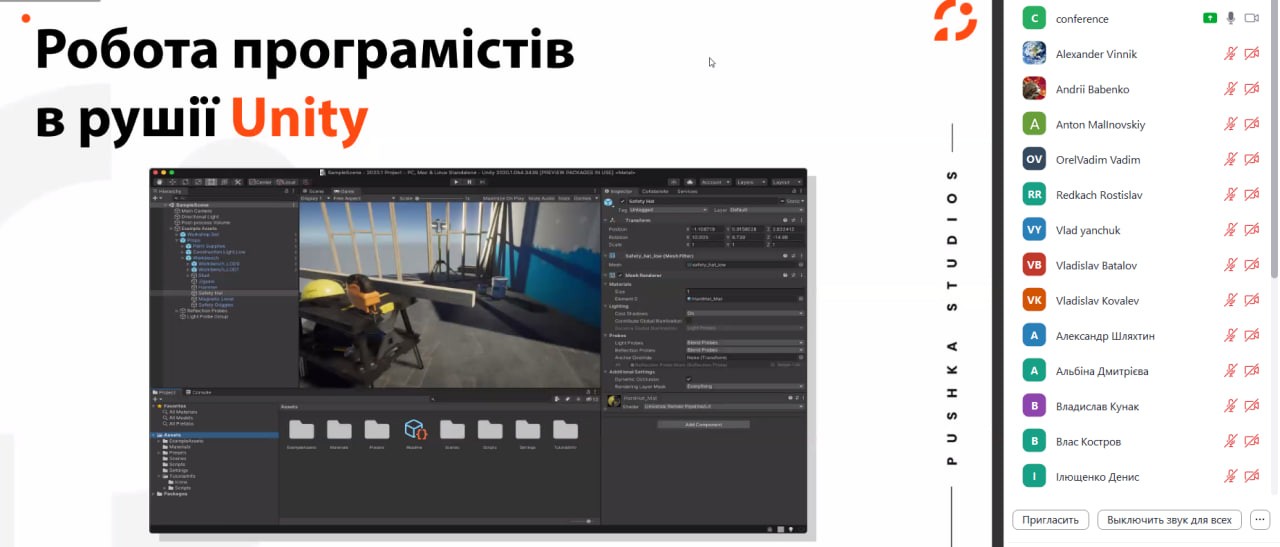
Task: Click muted microphone icon for Владислав Кунак
Action: click(x=1231, y=406)
